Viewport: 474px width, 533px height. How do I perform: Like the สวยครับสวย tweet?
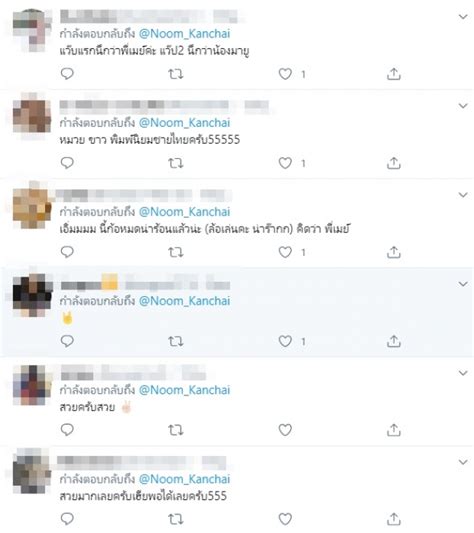click(x=285, y=430)
